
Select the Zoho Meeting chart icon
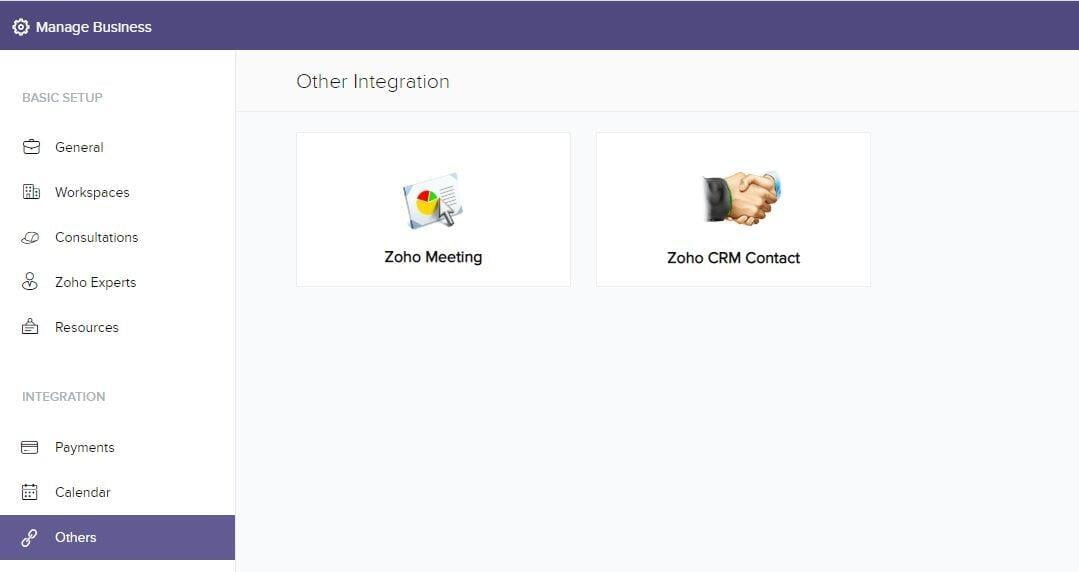(433, 200)
